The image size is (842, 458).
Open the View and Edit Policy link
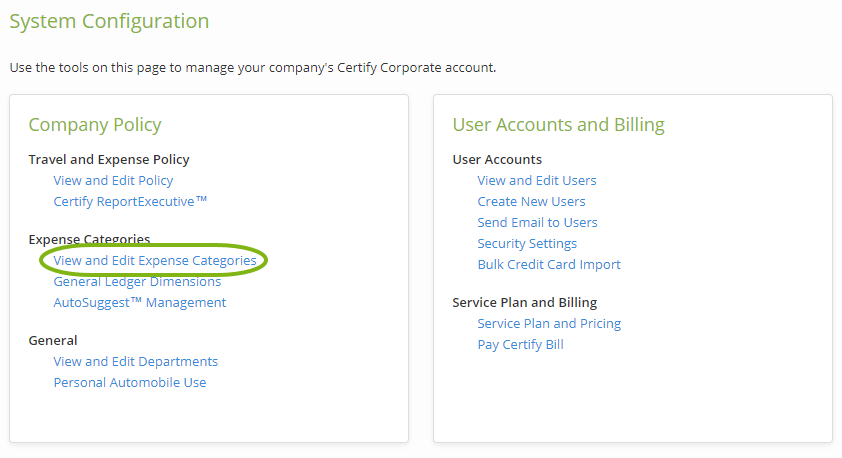pyautogui.click(x=113, y=181)
